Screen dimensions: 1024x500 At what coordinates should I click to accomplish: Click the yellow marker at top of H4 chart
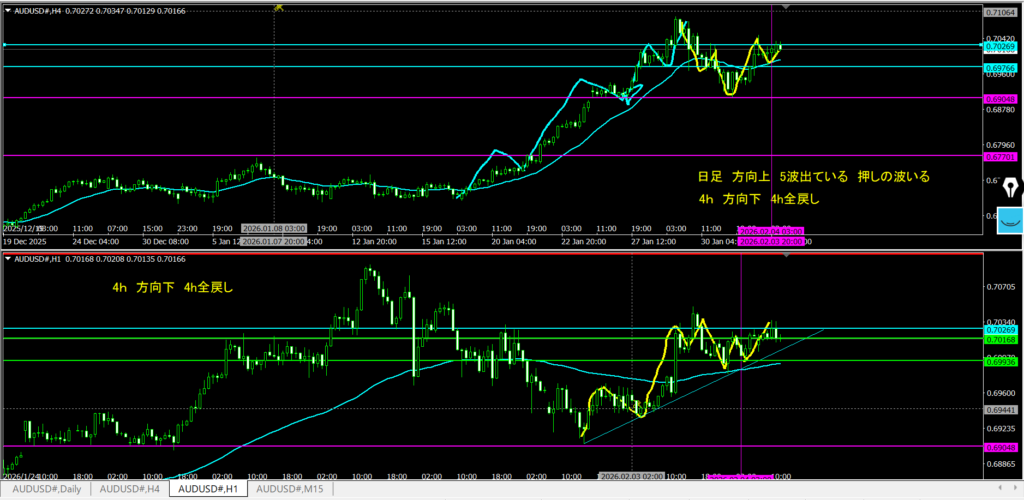coord(278,6)
